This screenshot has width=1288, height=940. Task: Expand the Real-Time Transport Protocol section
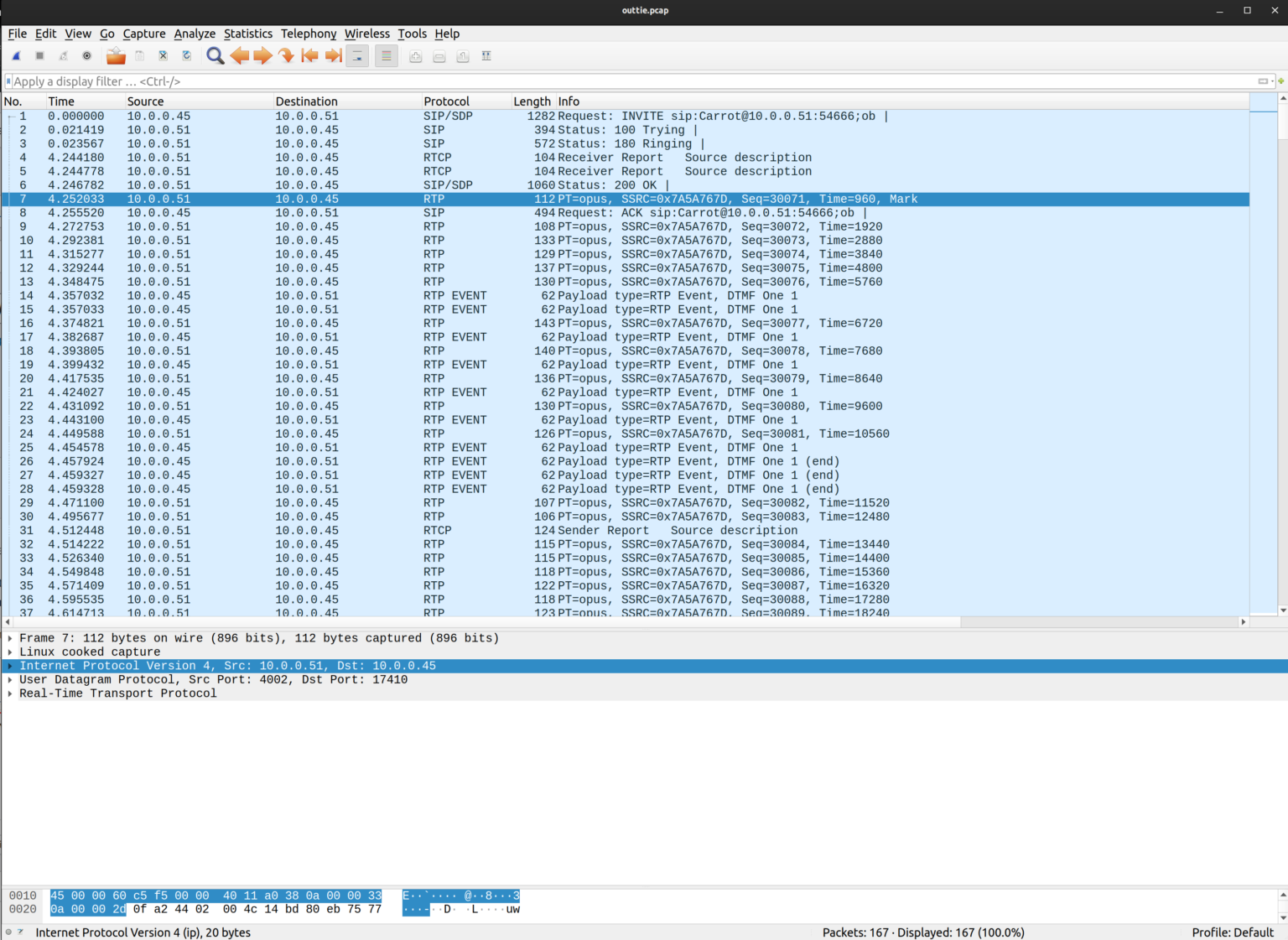(x=9, y=693)
